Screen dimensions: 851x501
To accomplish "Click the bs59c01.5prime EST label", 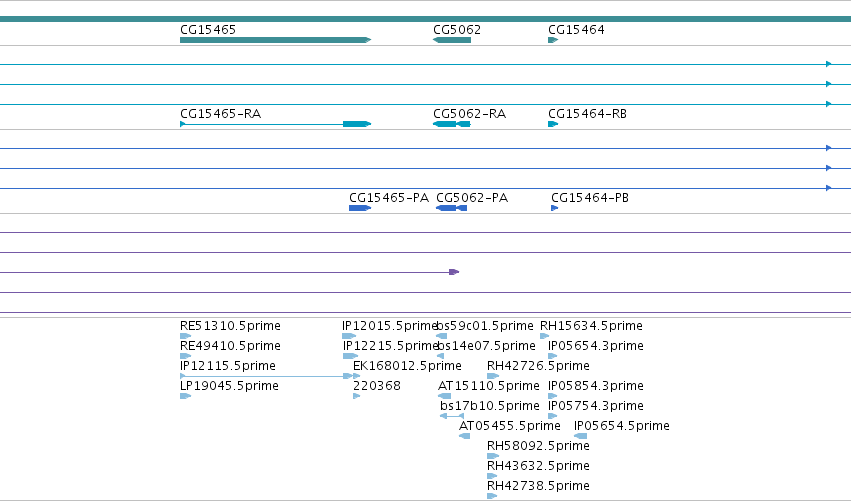I will [x=485, y=326].
